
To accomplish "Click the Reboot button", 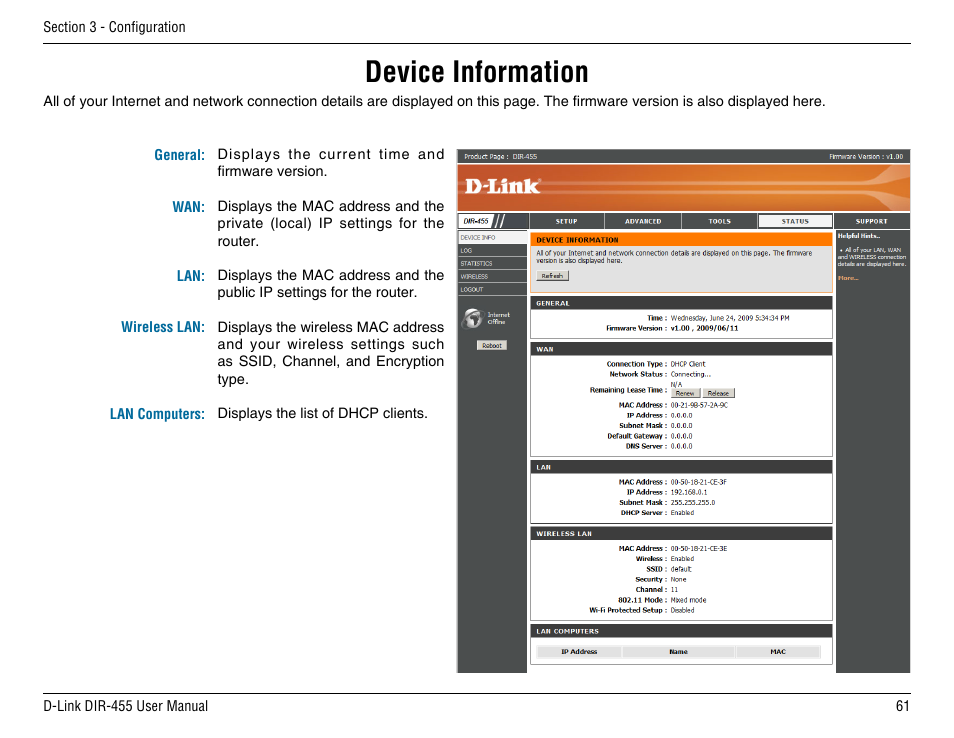I will coord(492,346).
